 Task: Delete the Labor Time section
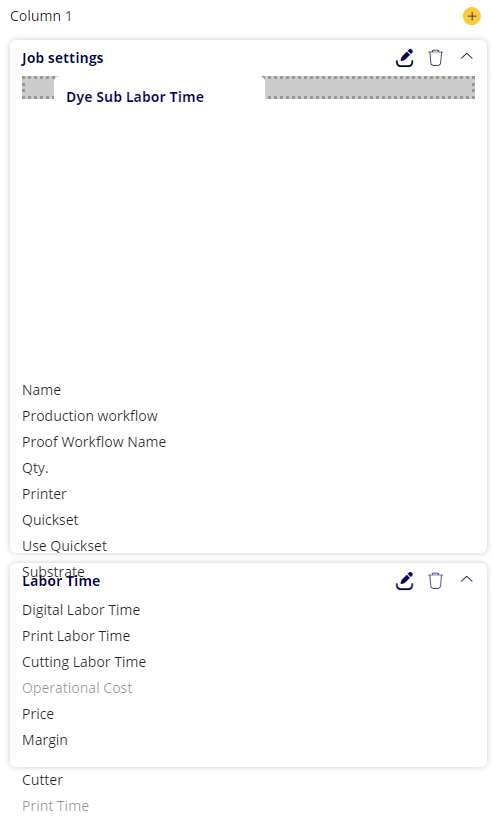coord(435,580)
